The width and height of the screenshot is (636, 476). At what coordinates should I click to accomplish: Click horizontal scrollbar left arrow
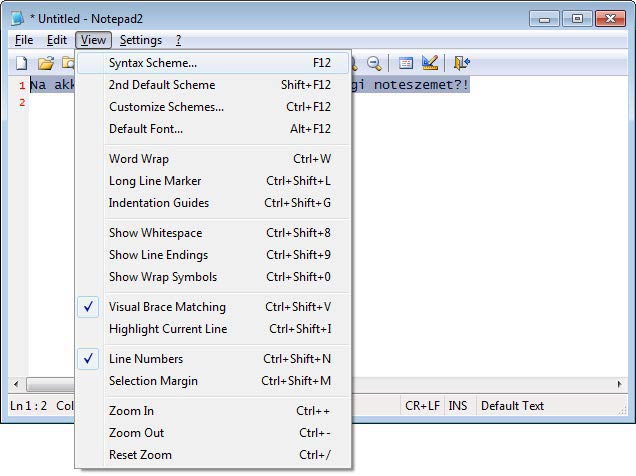point(16,384)
